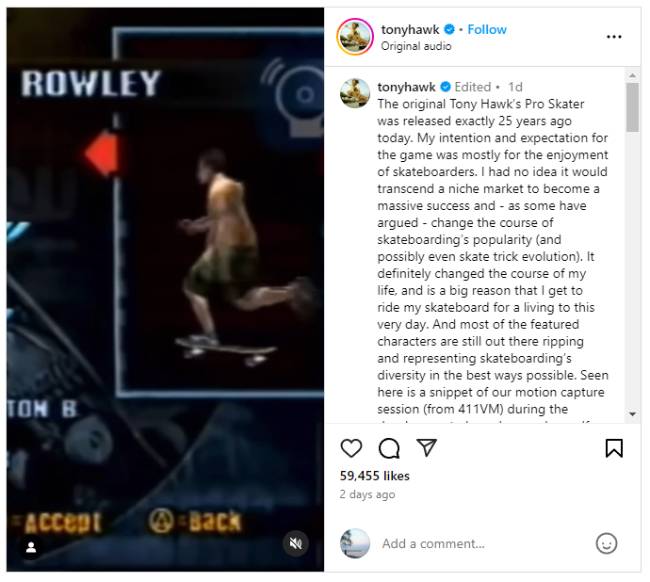The height and width of the screenshot is (582, 650).
Task: Click the scrollbar up arrow in caption
Action: [x=632, y=75]
